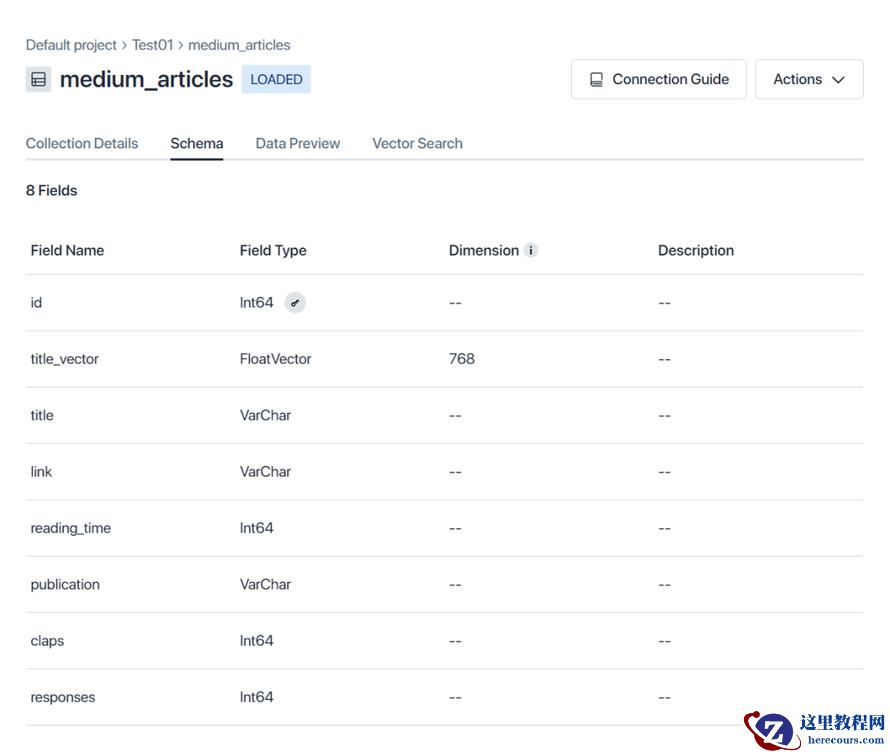Click the LOADED status badge
The image size is (890, 752).
click(276, 79)
